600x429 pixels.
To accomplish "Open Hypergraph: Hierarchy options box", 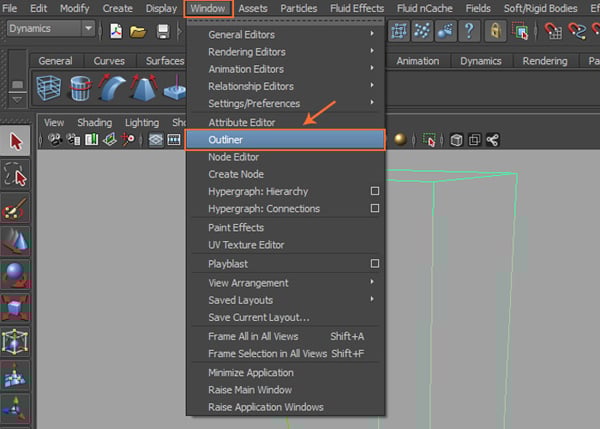I will click(x=375, y=191).
